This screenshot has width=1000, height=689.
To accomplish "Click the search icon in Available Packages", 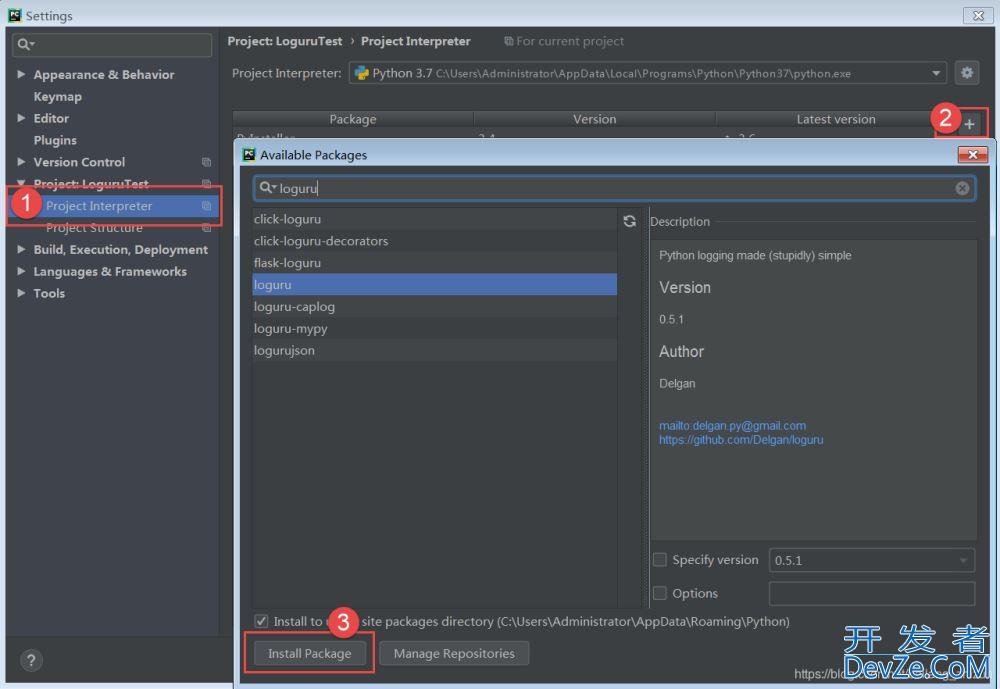I will point(267,188).
